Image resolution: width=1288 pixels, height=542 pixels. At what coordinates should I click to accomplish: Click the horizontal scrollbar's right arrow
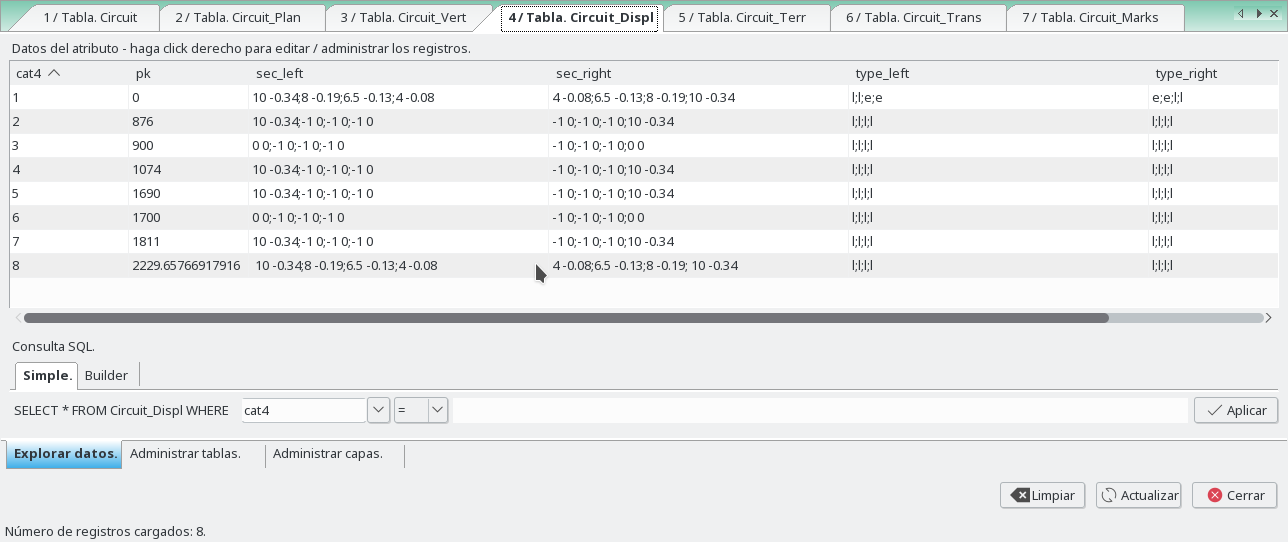coord(1269,318)
